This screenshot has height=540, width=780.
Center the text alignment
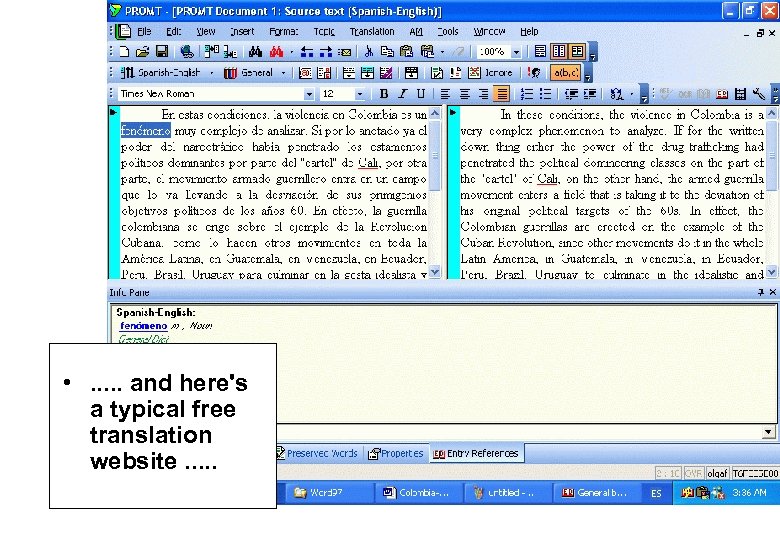(x=464, y=93)
